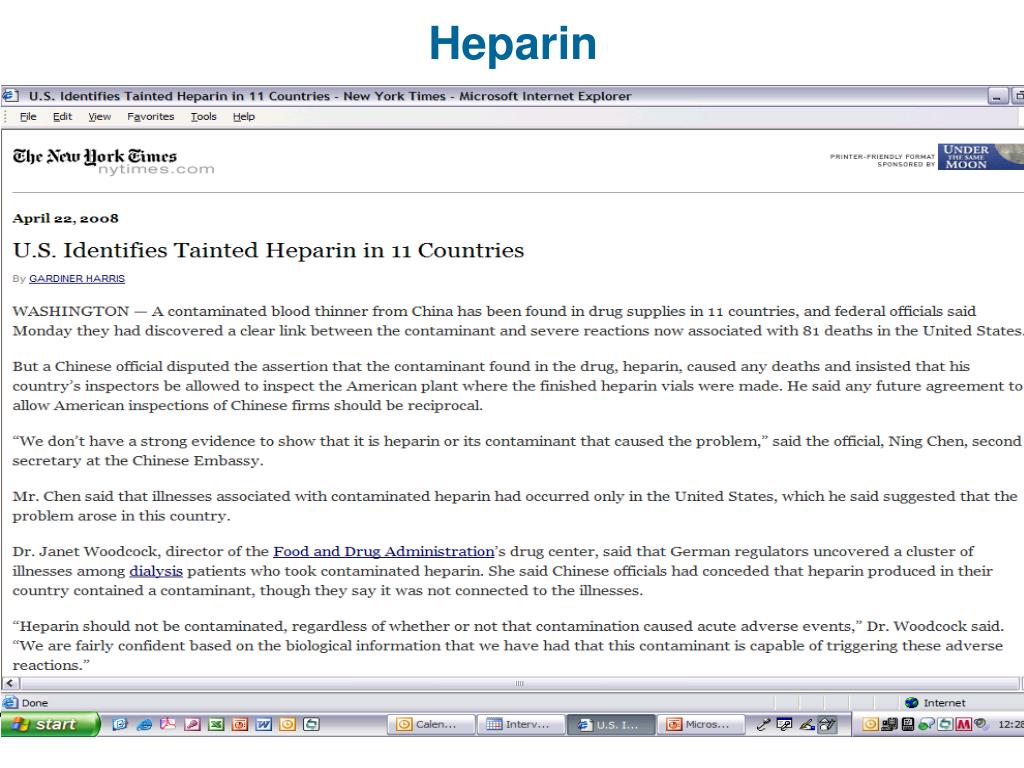Click the Internet Explorer page icon in title bar
The image size is (1024, 768).
[10, 96]
